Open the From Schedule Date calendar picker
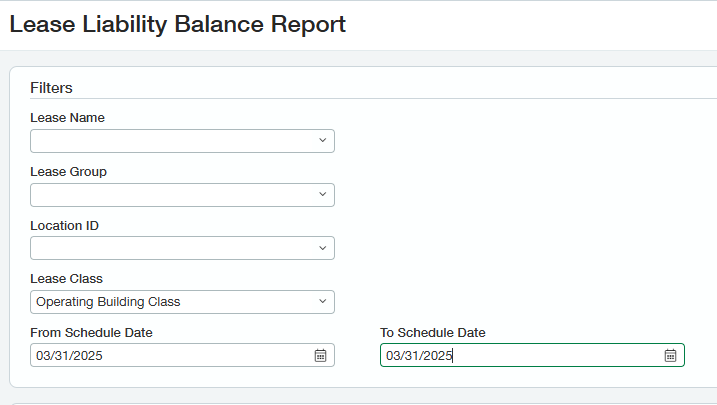 pyautogui.click(x=321, y=355)
